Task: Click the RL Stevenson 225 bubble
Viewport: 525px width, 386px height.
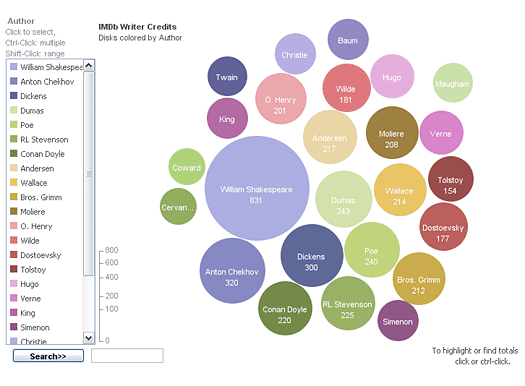Action: [348, 303]
